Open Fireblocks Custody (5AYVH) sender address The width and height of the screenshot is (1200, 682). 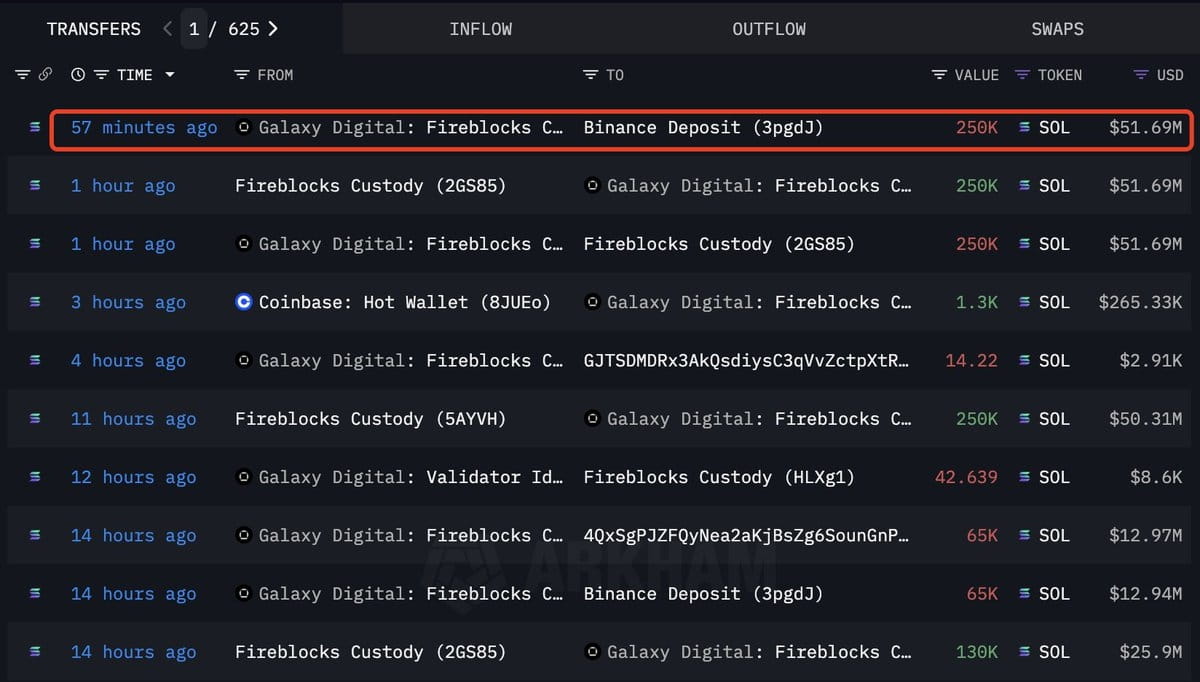click(x=370, y=419)
